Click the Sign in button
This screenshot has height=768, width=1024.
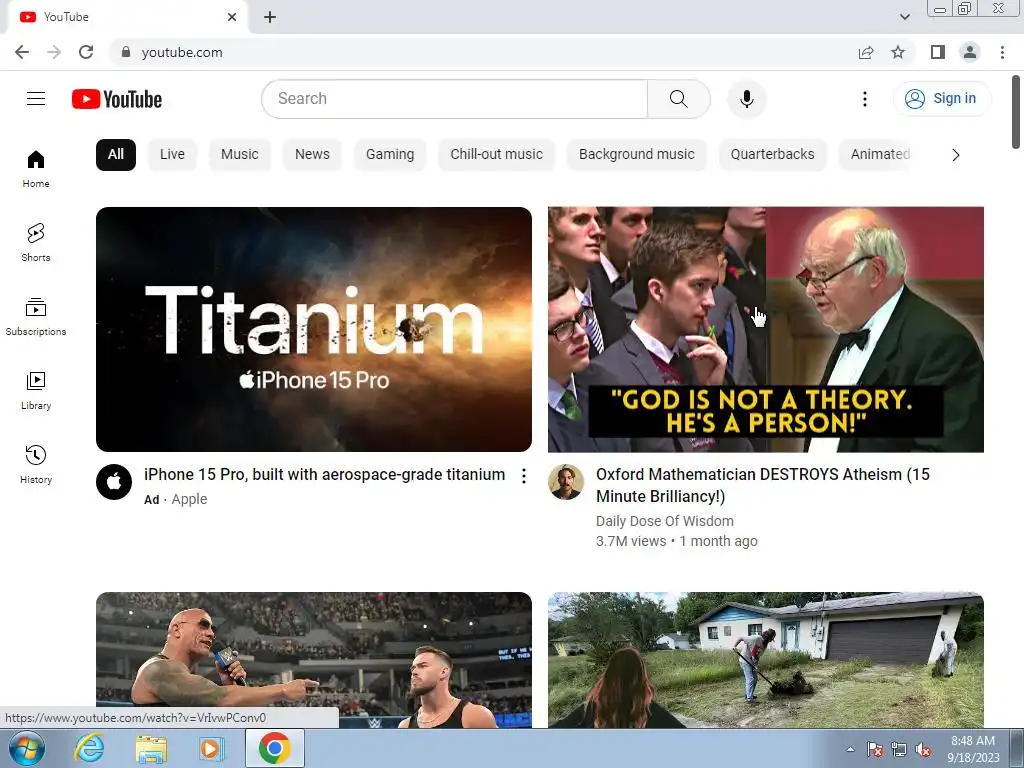pos(941,99)
